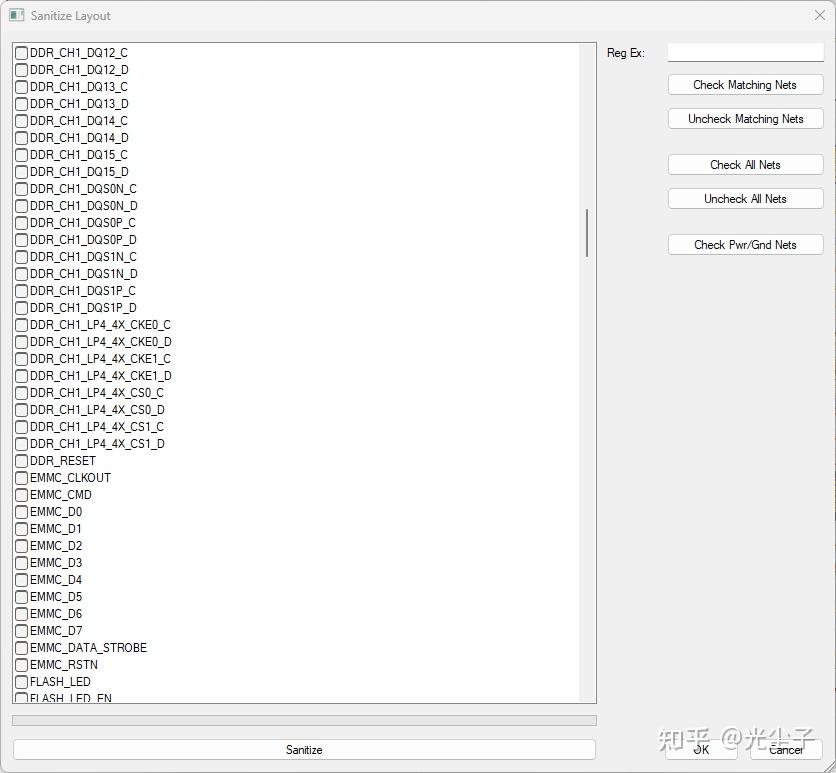The width and height of the screenshot is (836, 773).
Task: Click the Check Matching Nets button
Action: pyautogui.click(x=745, y=85)
